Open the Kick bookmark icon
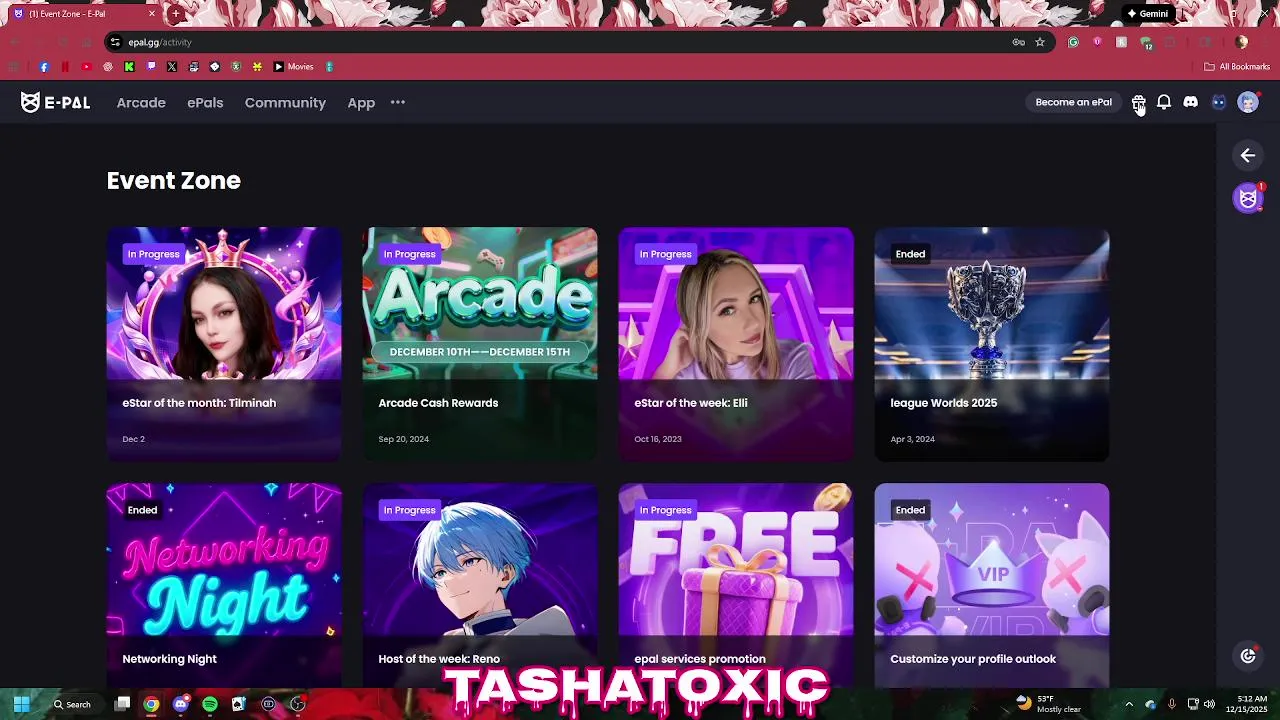This screenshot has height=720, width=1280. coord(129,67)
